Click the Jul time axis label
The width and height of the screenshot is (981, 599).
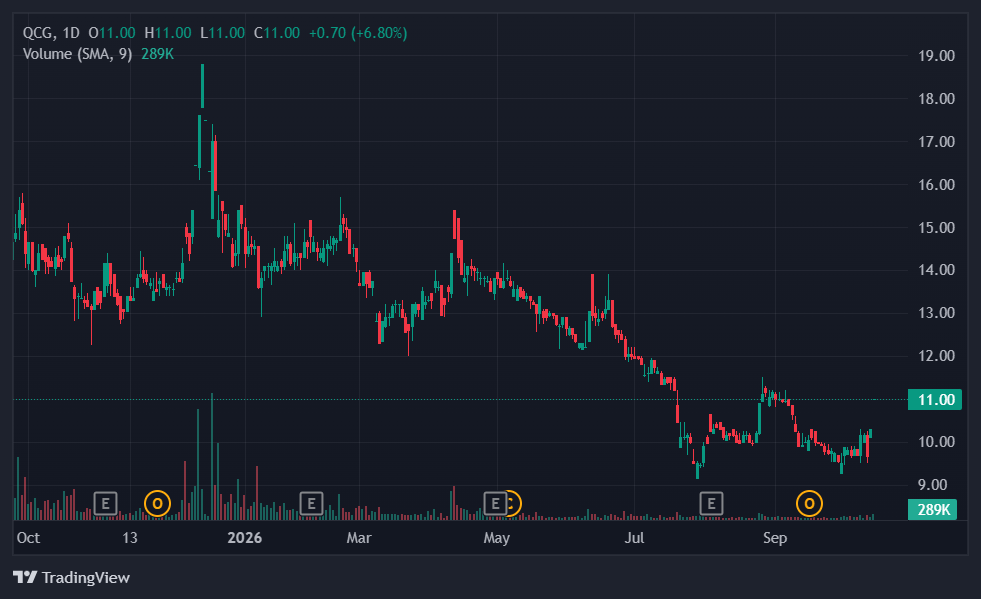point(634,538)
